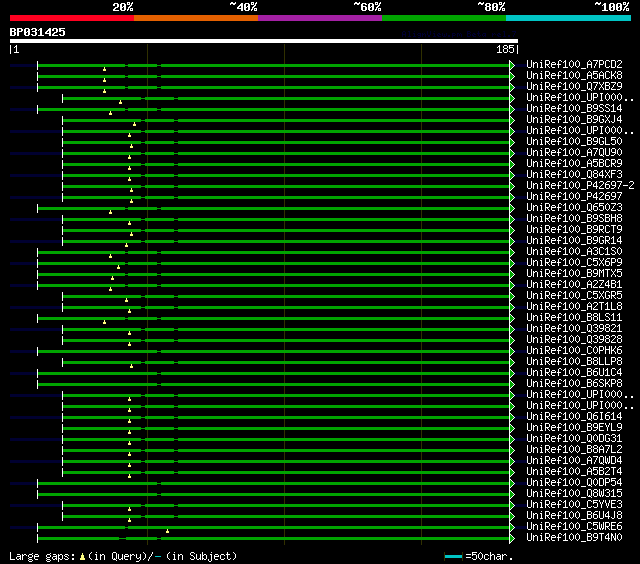Click the cyan 50char scale bar
640x564 pixels.
click(x=454, y=556)
